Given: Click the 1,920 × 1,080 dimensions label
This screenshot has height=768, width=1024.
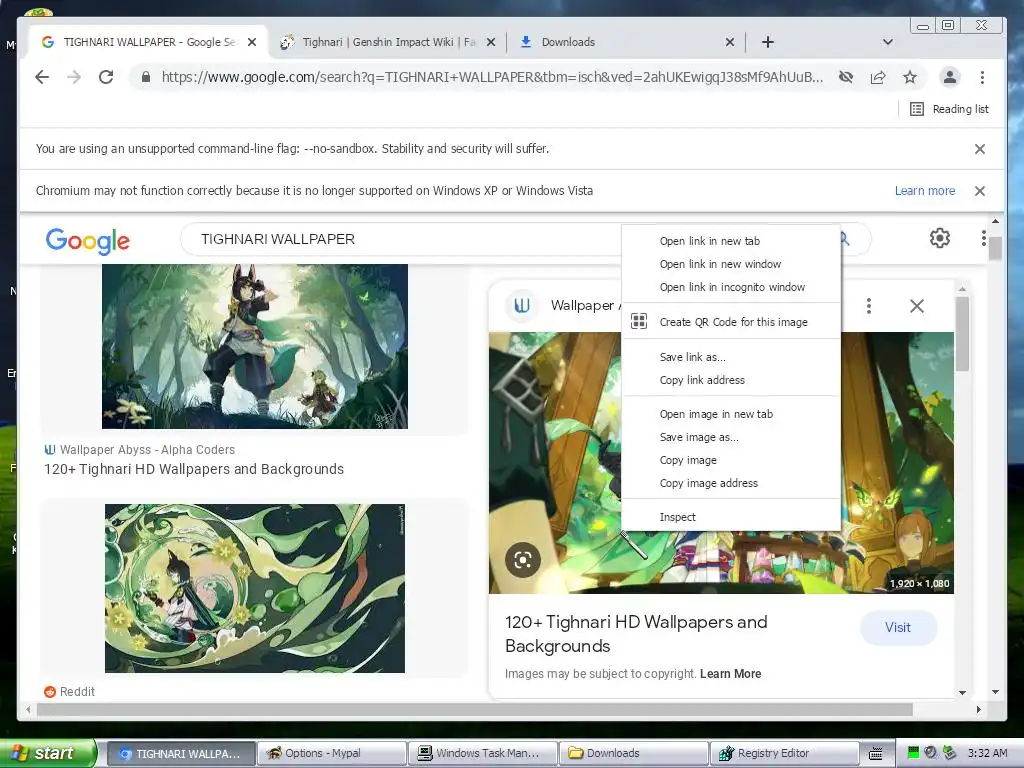Looking at the screenshot, I should tap(919, 583).
